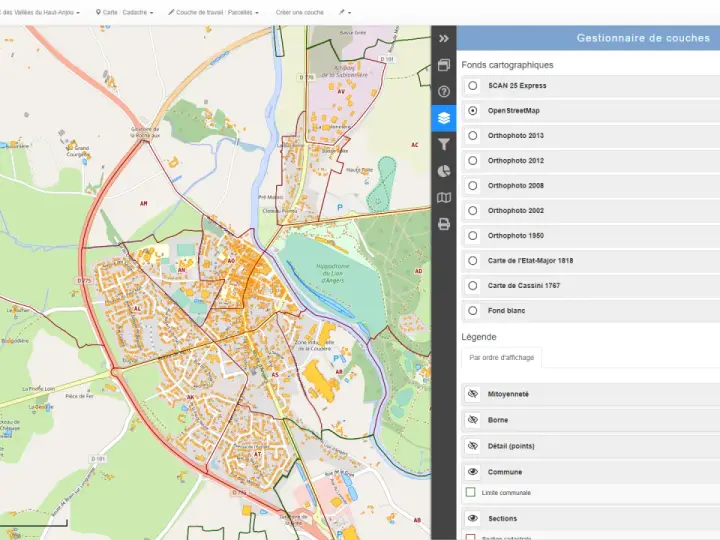
Task: Click the AL section label on map
Action: point(137,309)
